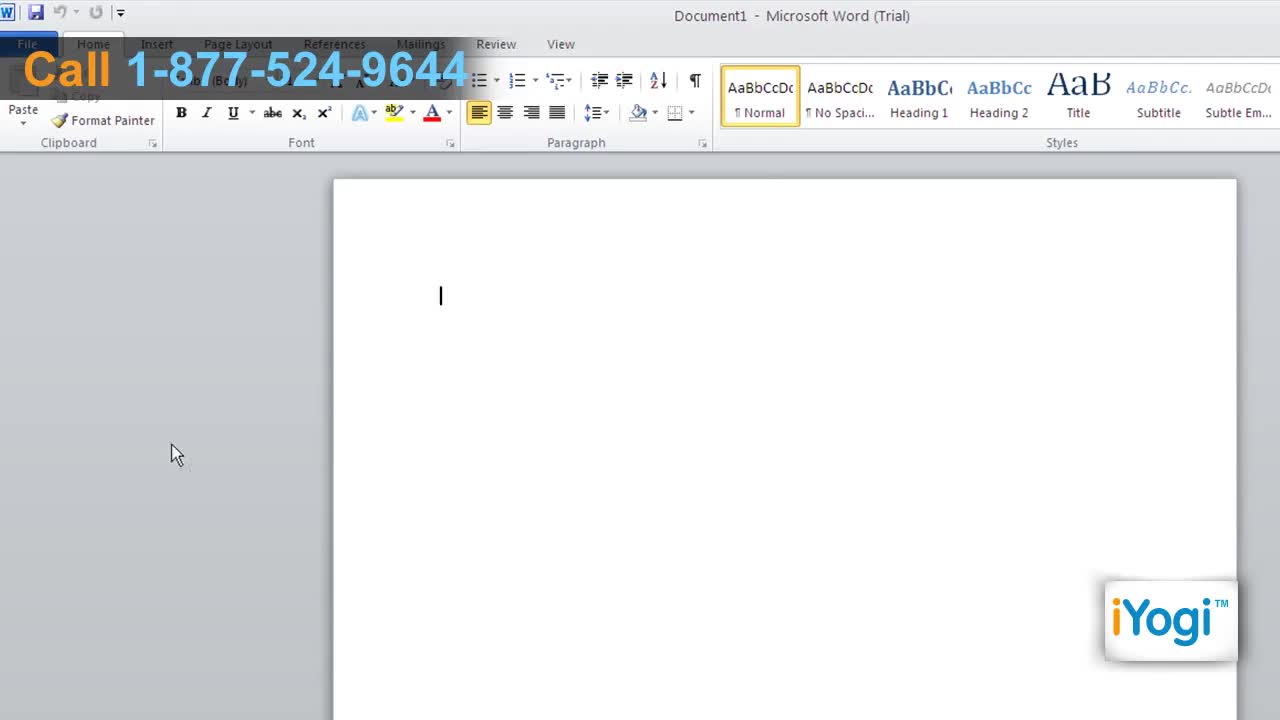This screenshot has height=720, width=1280.
Task: Toggle Bold formatting
Action: click(181, 113)
